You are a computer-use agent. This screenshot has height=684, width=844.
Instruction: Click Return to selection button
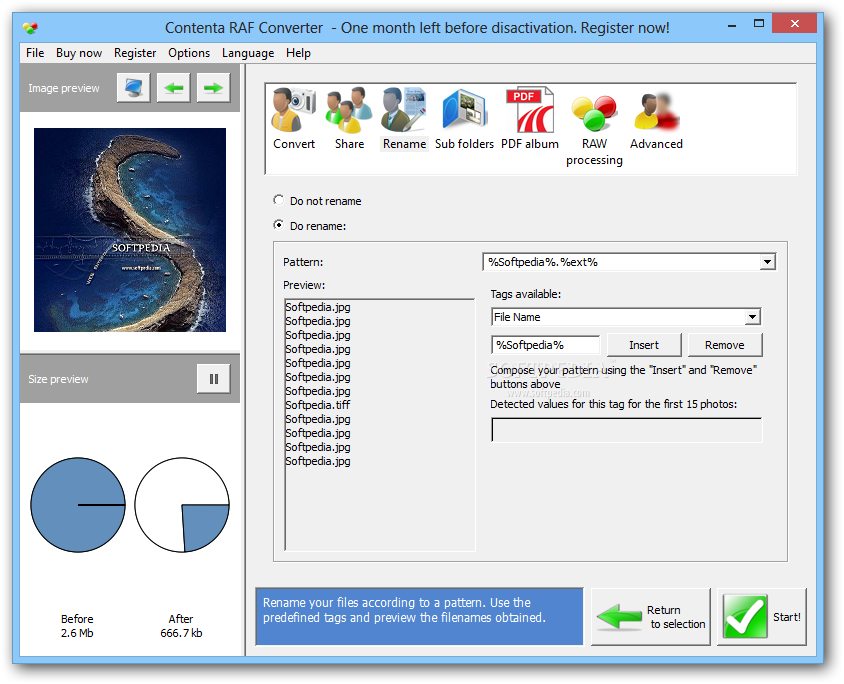(651, 617)
